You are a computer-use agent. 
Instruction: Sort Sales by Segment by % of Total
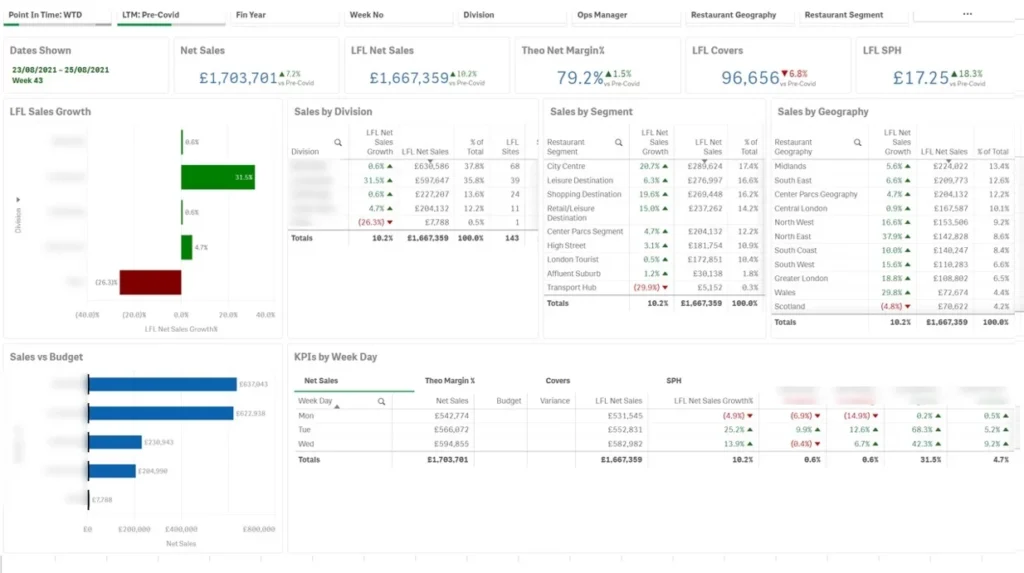click(750, 146)
